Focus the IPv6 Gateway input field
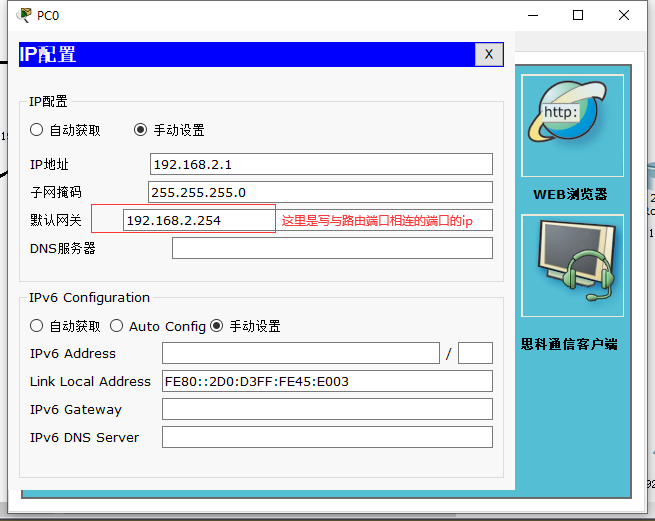This screenshot has width=655, height=521. pos(328,409)
